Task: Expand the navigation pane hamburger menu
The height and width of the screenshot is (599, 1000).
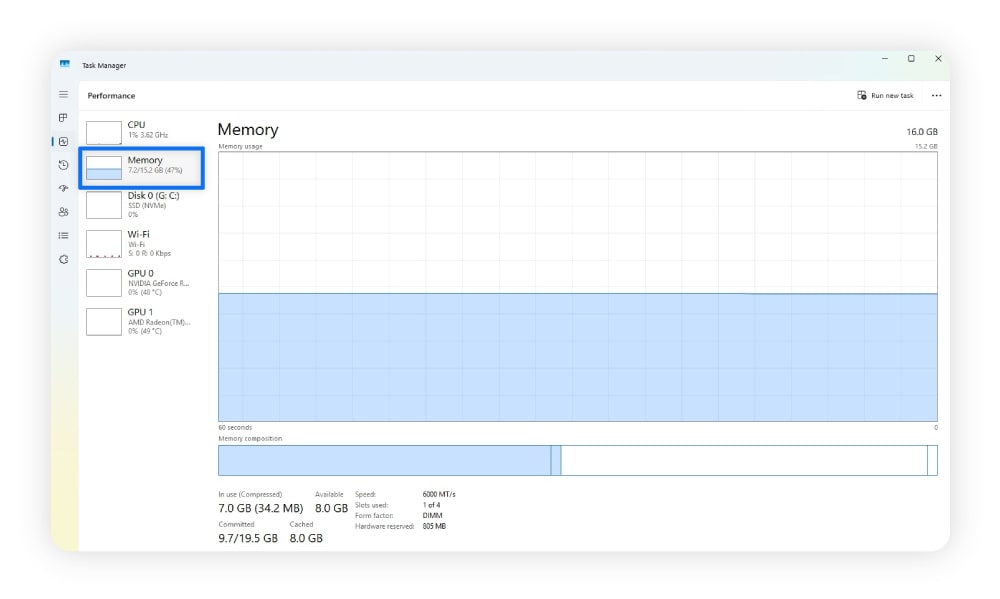Action: pos(62,94)
